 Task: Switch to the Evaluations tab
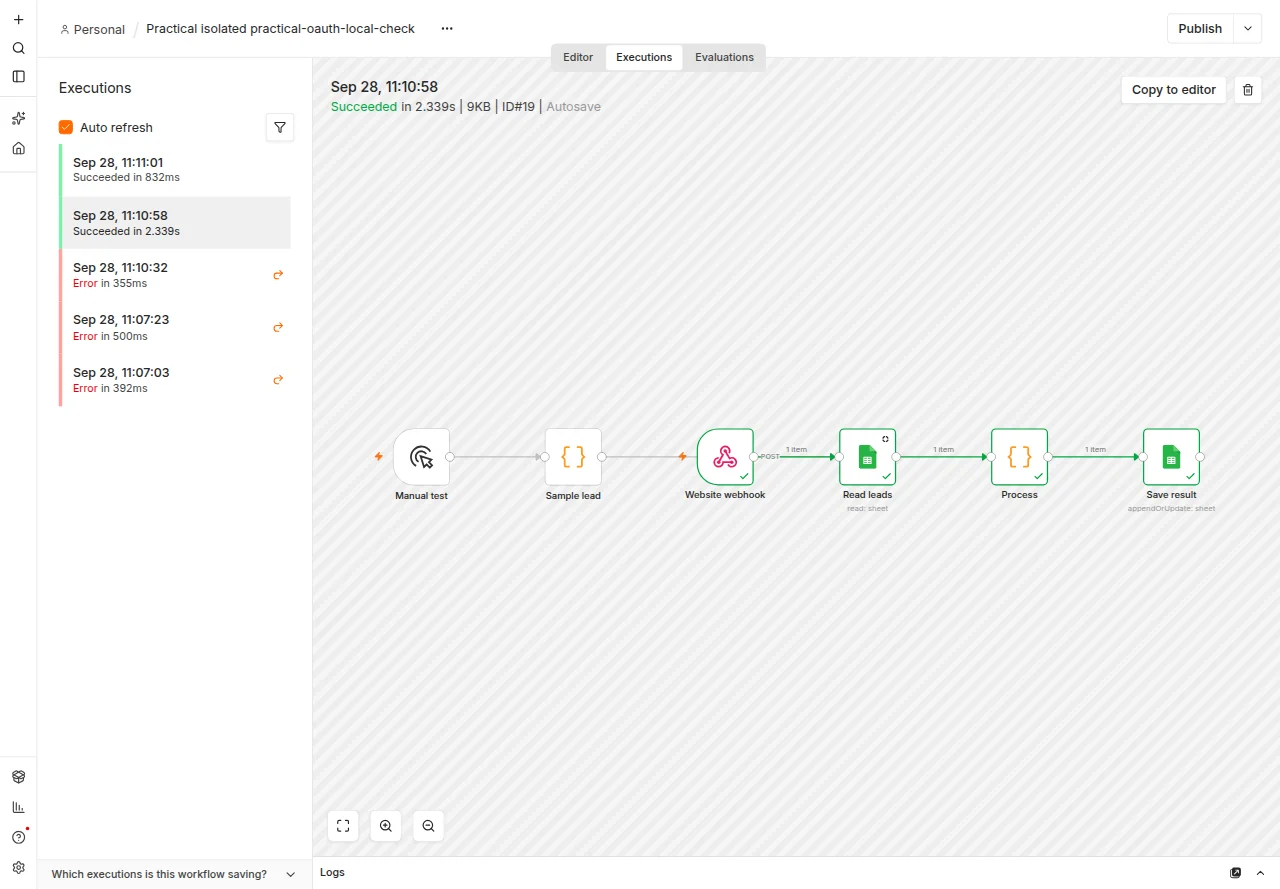point(725,57)
